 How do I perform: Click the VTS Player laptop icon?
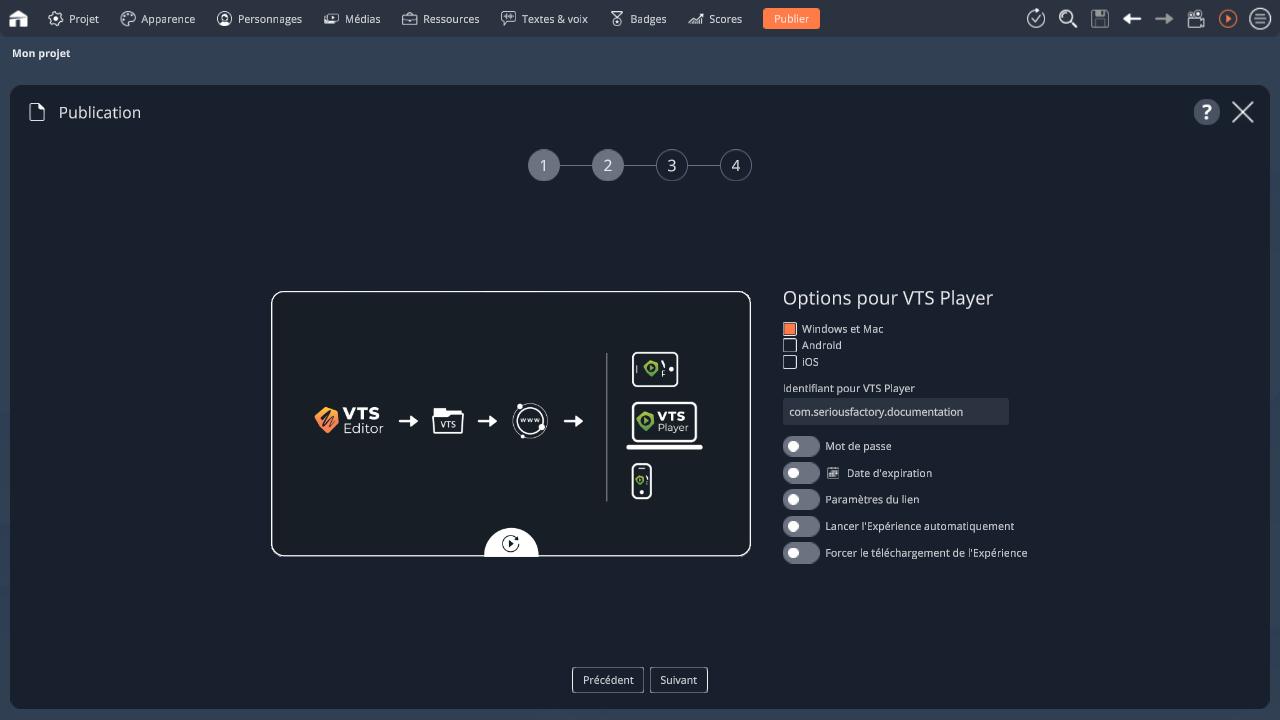(x=665, y=426)
